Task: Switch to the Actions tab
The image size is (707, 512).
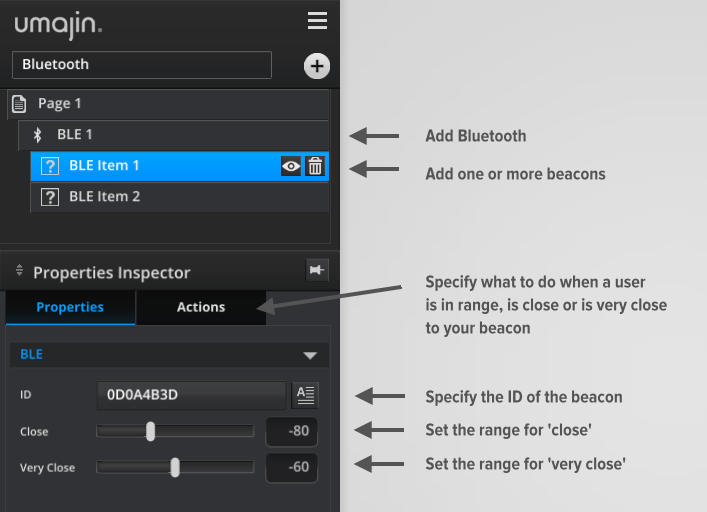Action: click(201, 307)
